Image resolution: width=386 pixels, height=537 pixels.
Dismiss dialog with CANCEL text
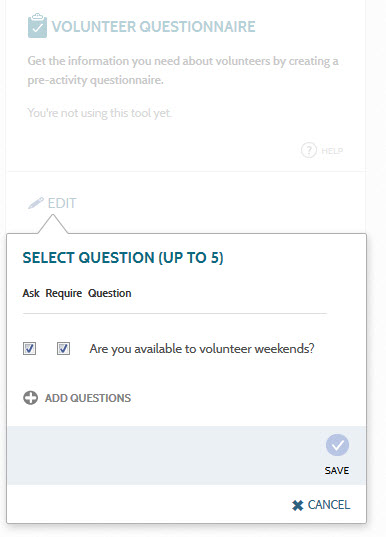tap(329, 505)
